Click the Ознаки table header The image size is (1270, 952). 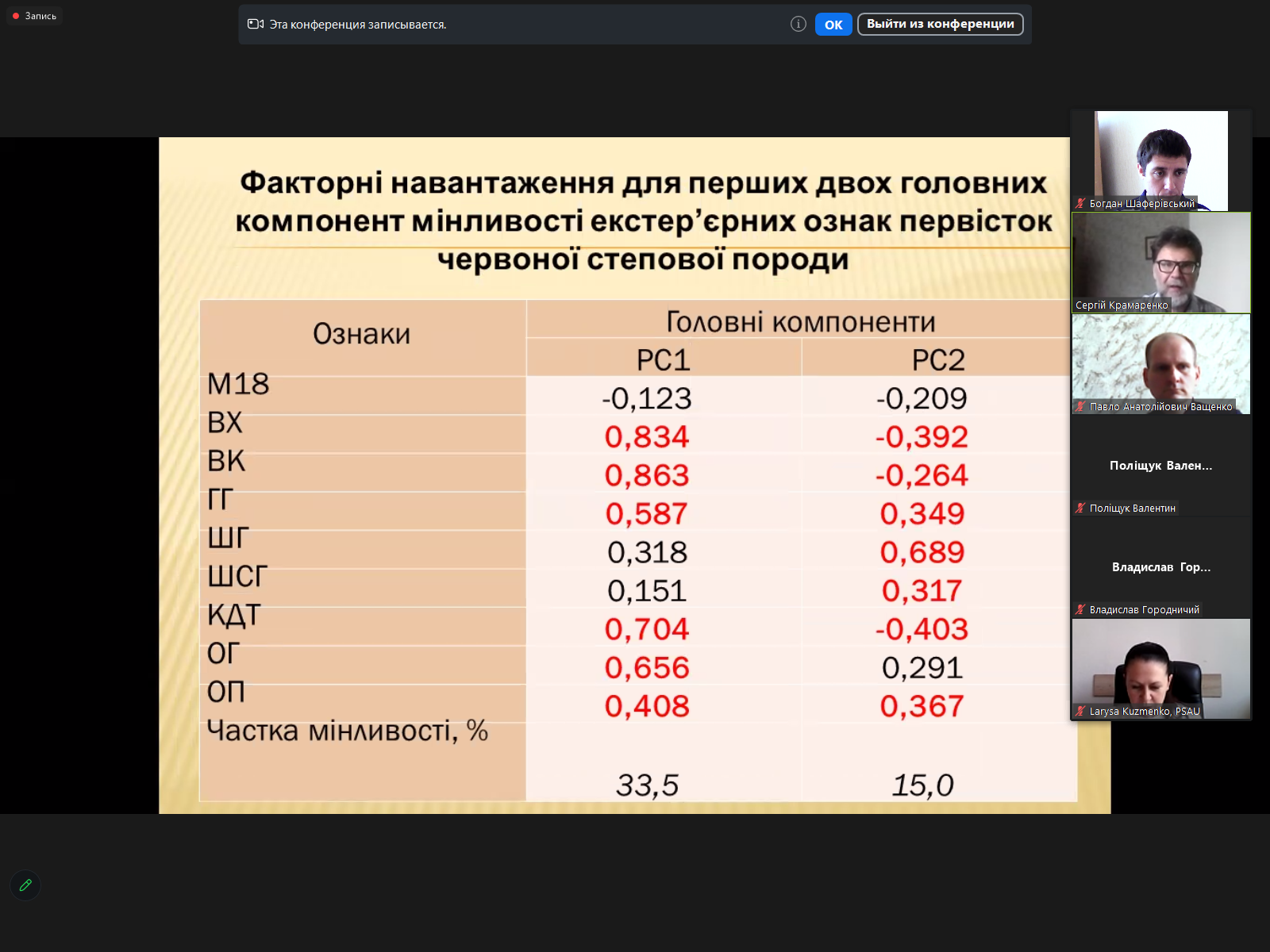(x=361, y=334)
